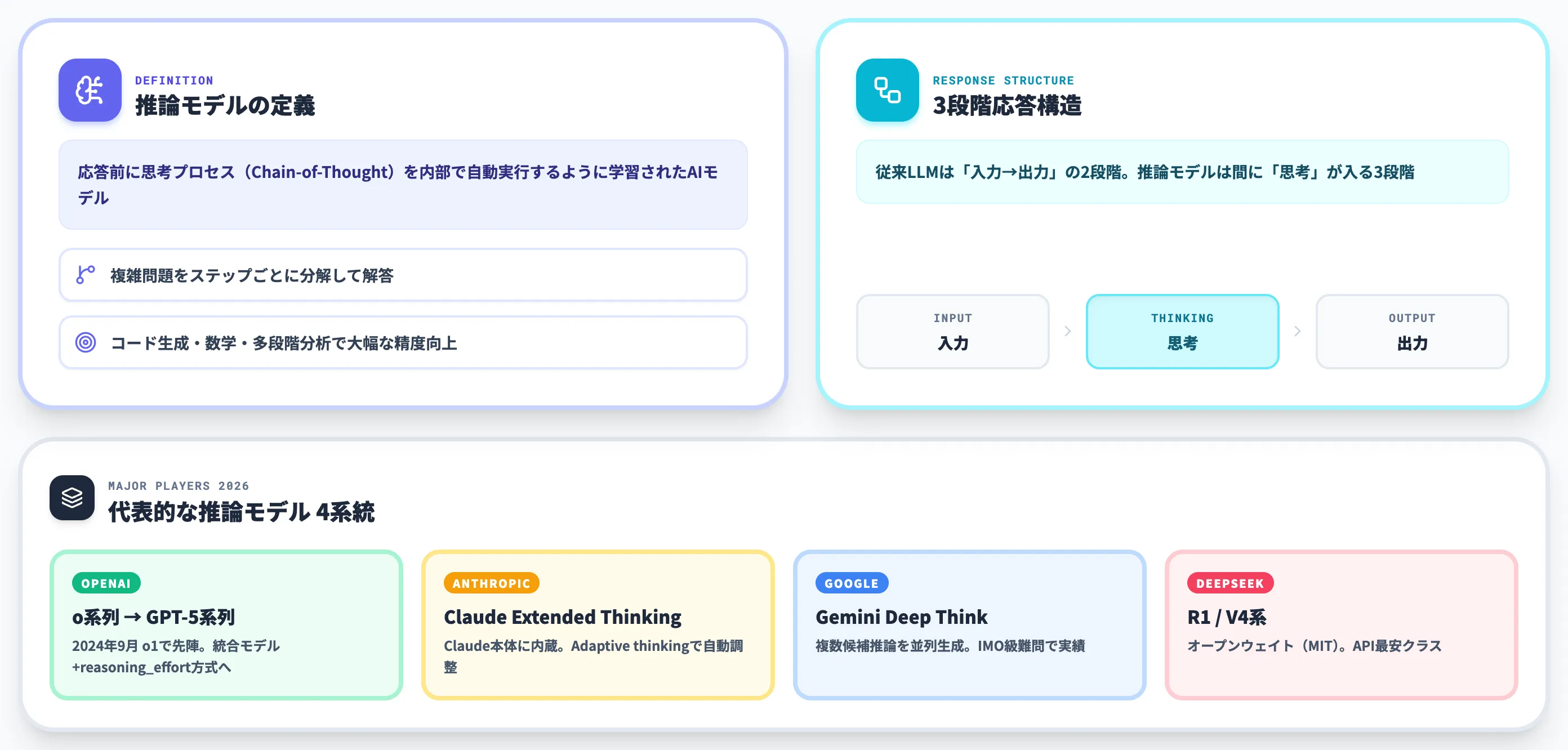Click the orange ANTHROPIC badge
The image size is (1568, 750).
pyautogui.click(x=491, y=583)
